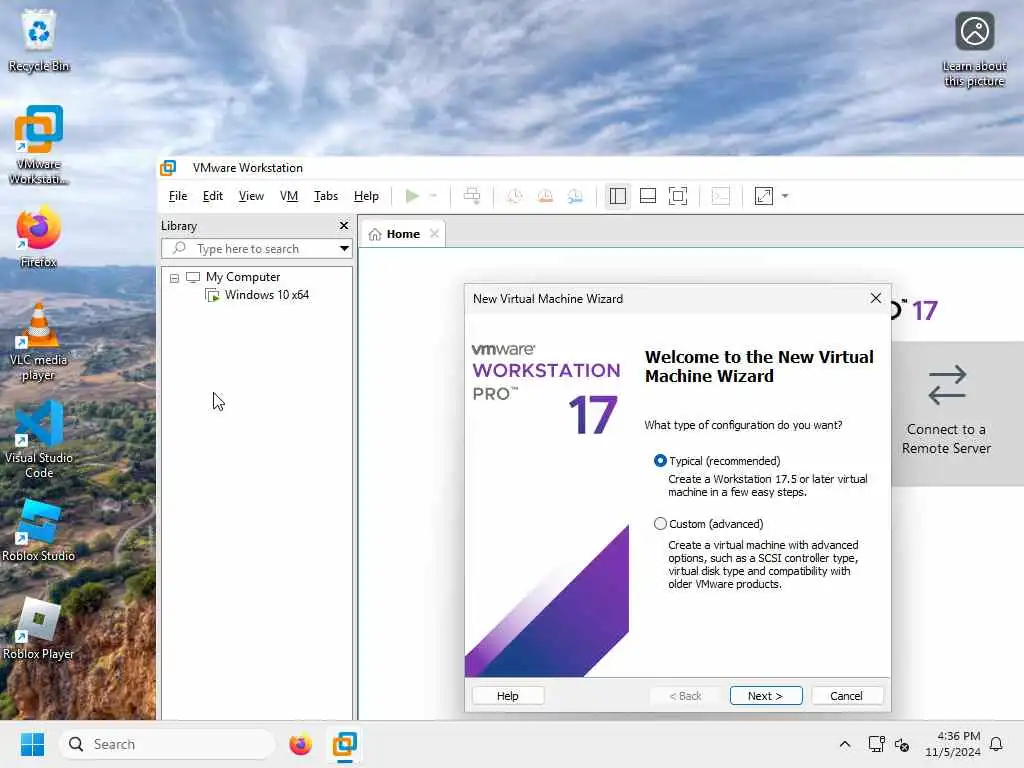Select the Roblox Player desktop icon
Viewport: 1024px width, 768px height.
[x=39, y=630]
